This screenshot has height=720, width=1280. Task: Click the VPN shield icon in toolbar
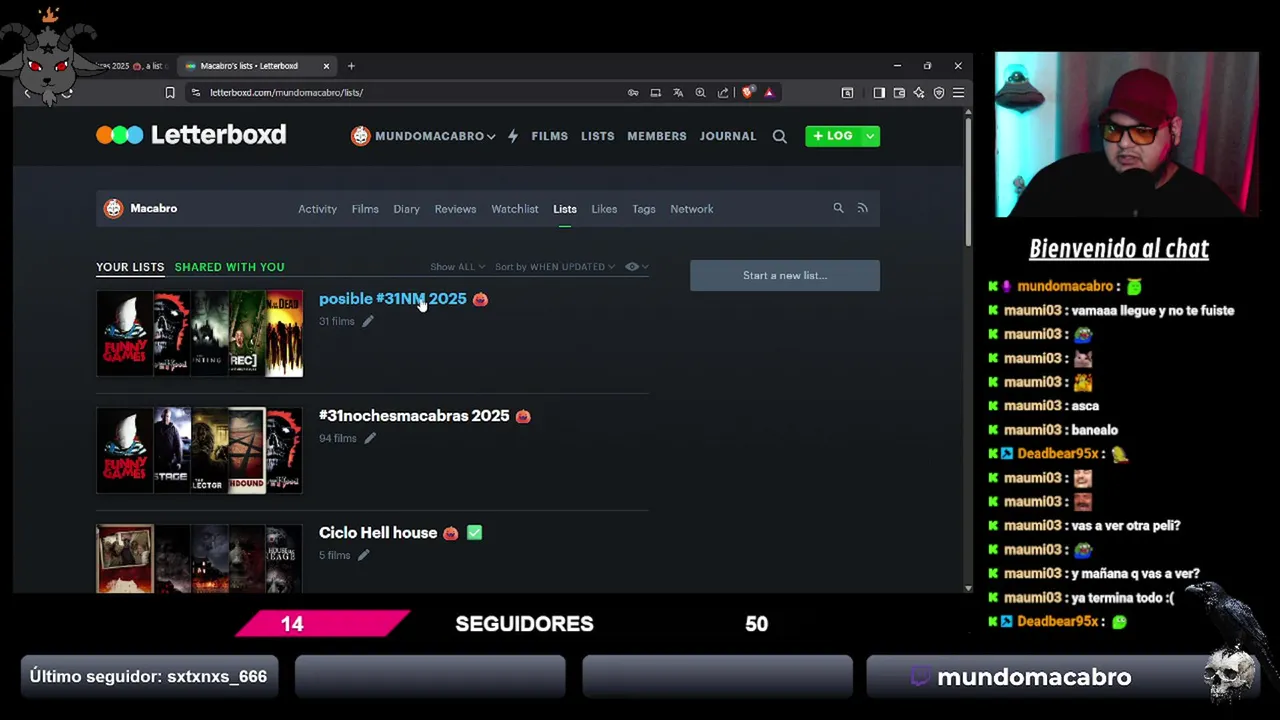pyautogui.click(x=939, y=92)
